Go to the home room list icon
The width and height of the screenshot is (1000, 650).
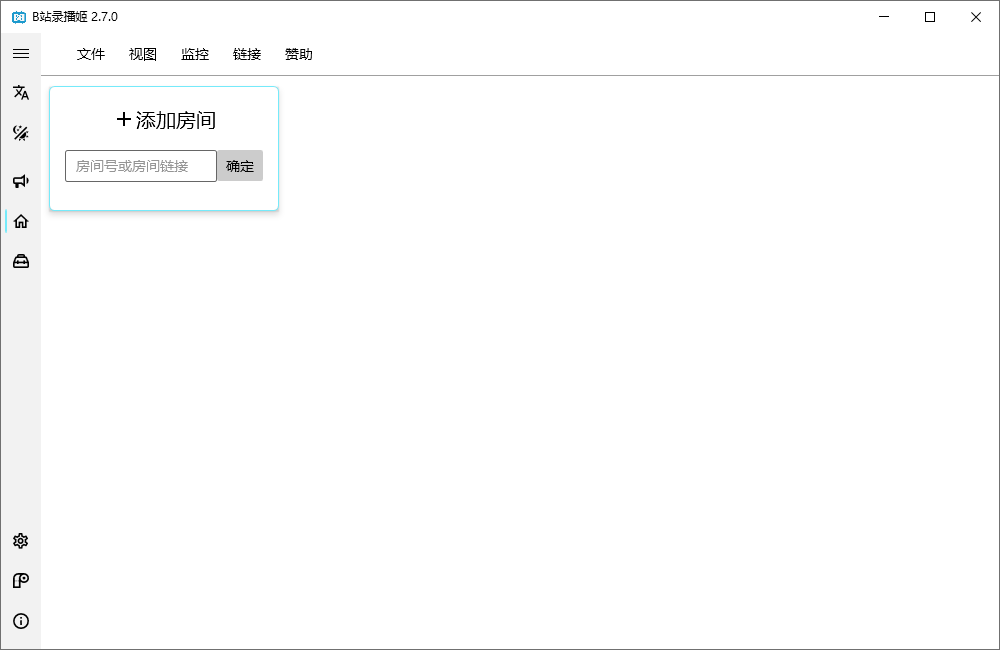[x=21, y=221]
